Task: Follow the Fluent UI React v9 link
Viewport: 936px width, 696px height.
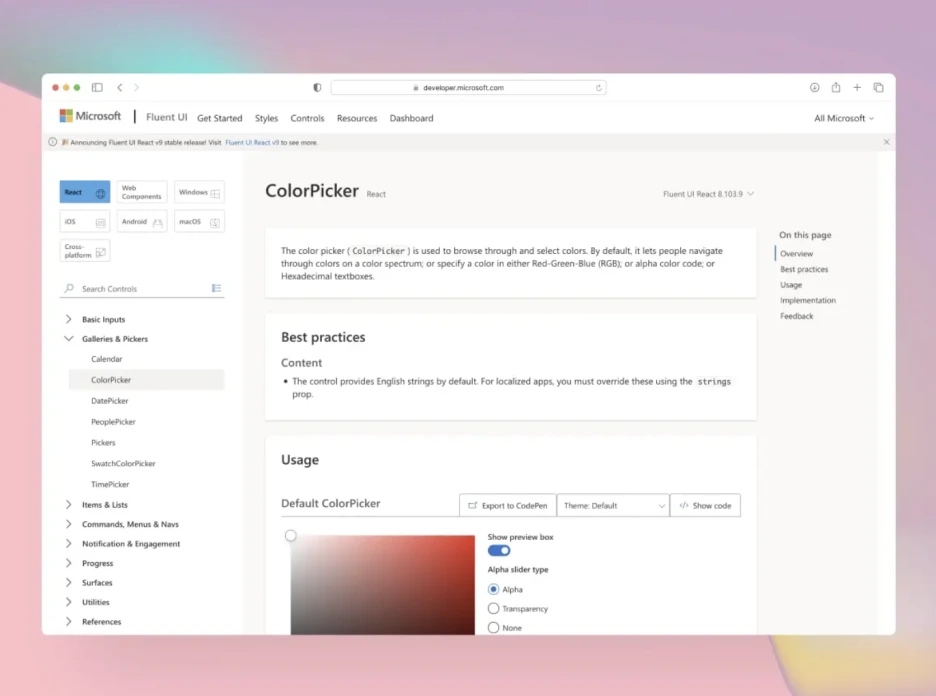Action: tap(252, 142)
